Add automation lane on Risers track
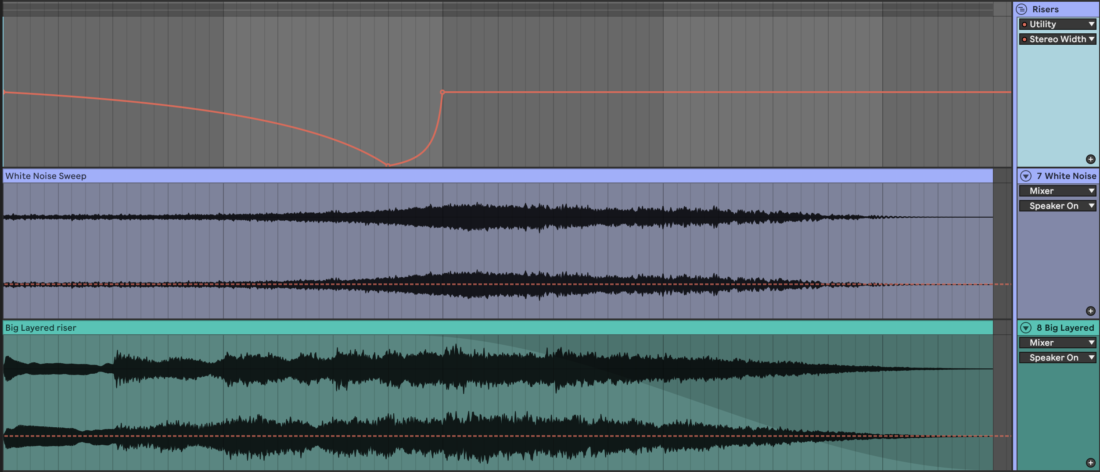1100x472 pixels. 1090,159
